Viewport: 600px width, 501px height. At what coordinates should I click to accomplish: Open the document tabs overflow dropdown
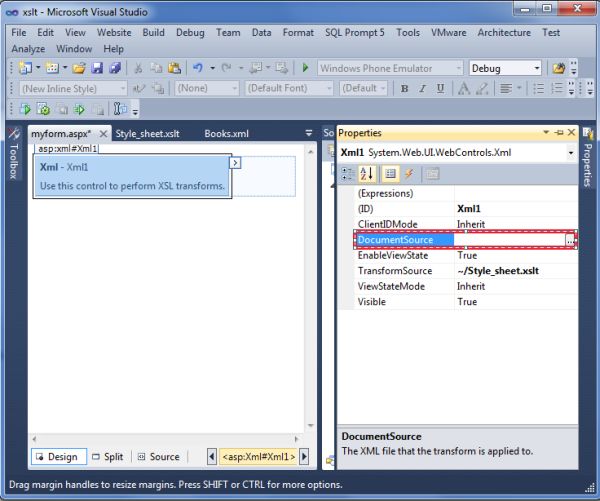[309, 133]
